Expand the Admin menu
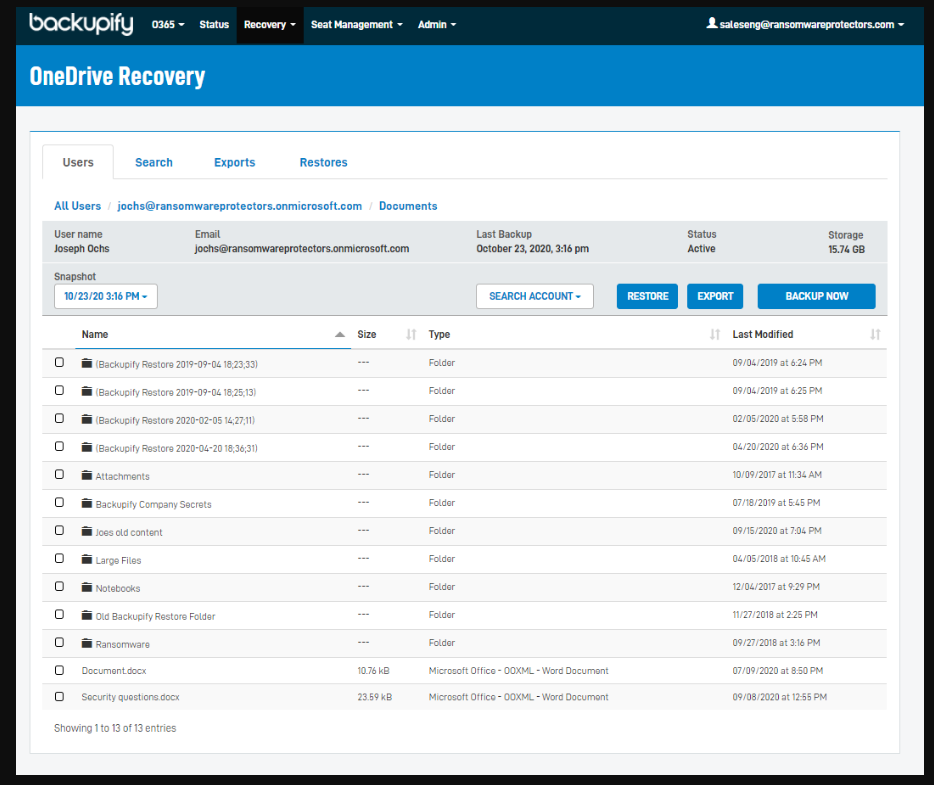The height and width of the screenshot is (785, 934). click(436, 24)
